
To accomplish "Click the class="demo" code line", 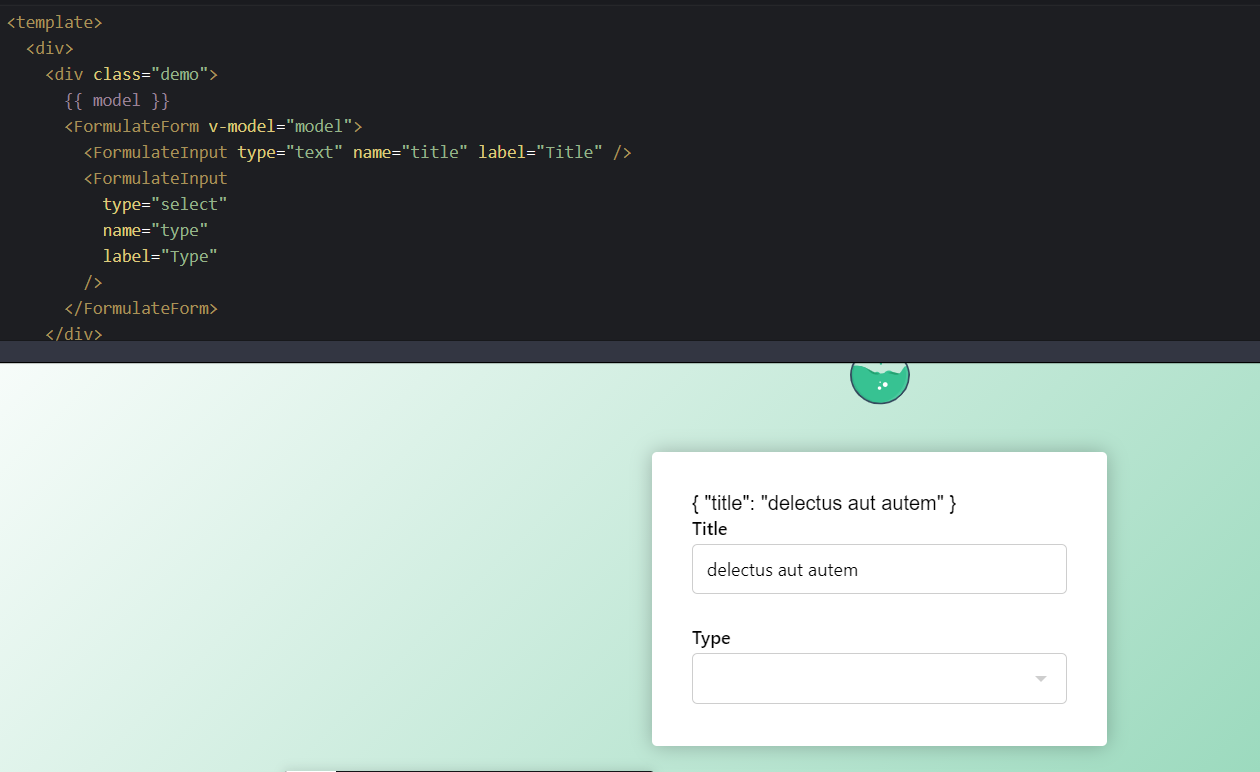I will [x=131, y=74].
